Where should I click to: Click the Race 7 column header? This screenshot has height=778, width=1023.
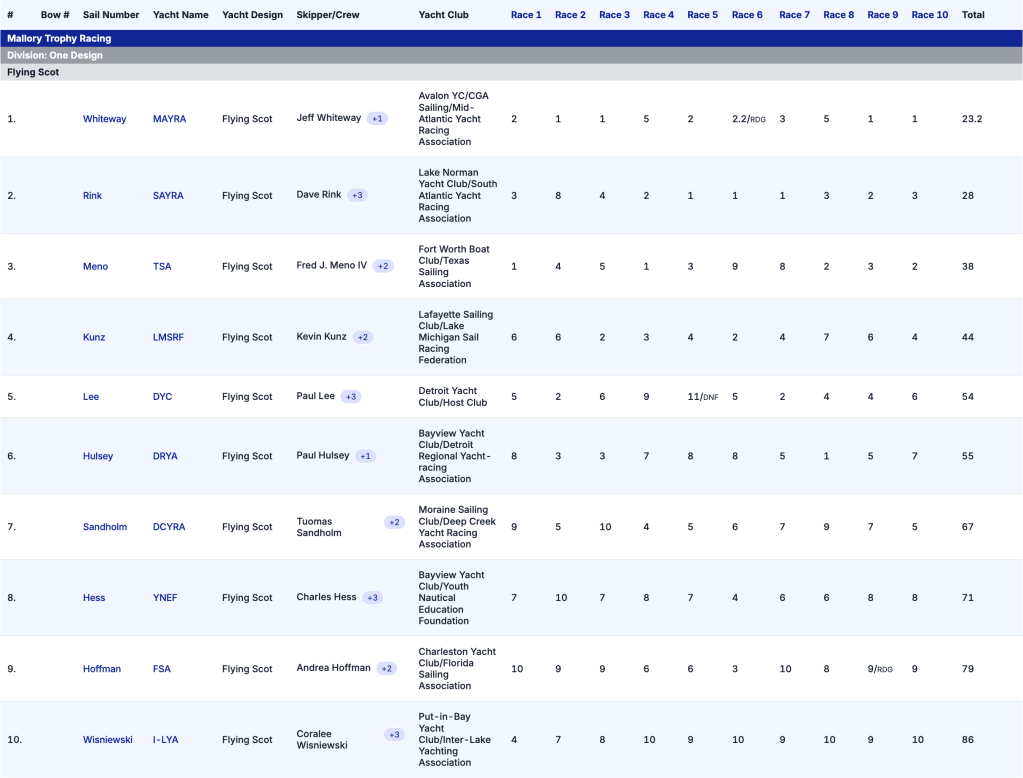[x=794, y=15]
